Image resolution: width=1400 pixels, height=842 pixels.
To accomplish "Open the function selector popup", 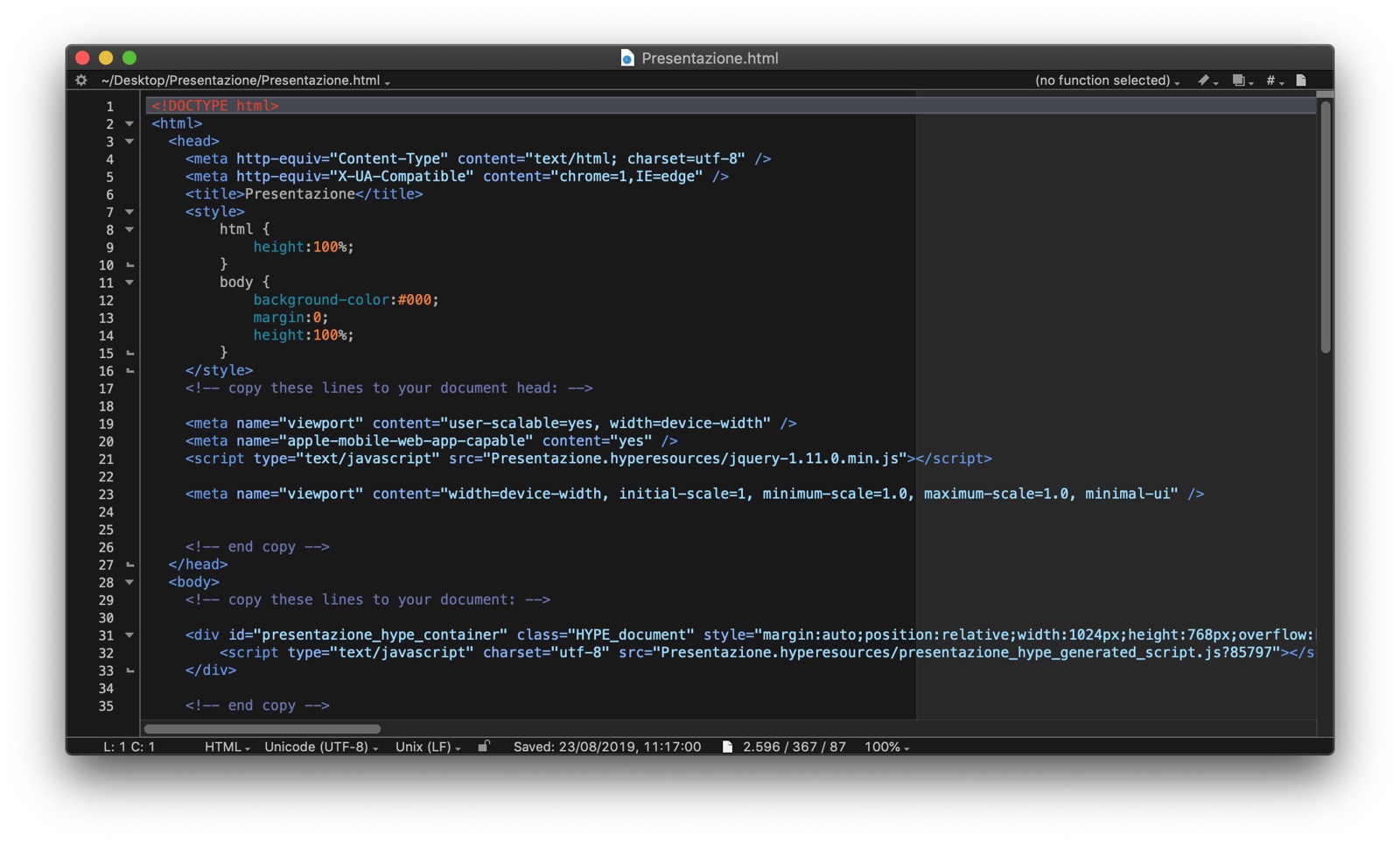I will (x=1106, y=81).
